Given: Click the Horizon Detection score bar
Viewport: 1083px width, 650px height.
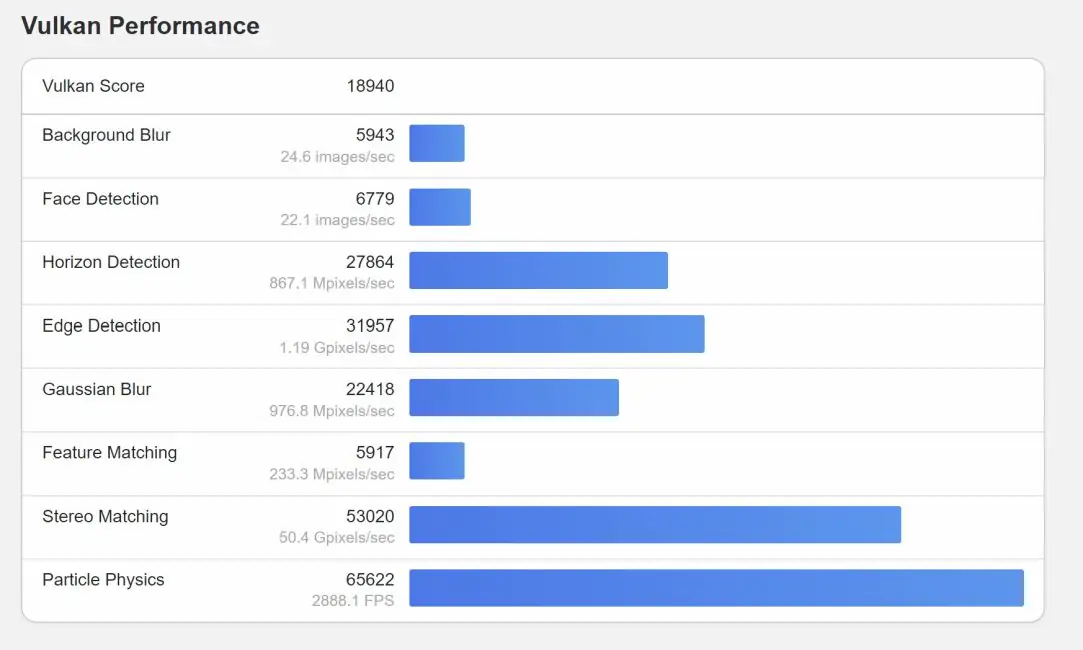Looking at the screenshot, I should click(x=539, y=271).
